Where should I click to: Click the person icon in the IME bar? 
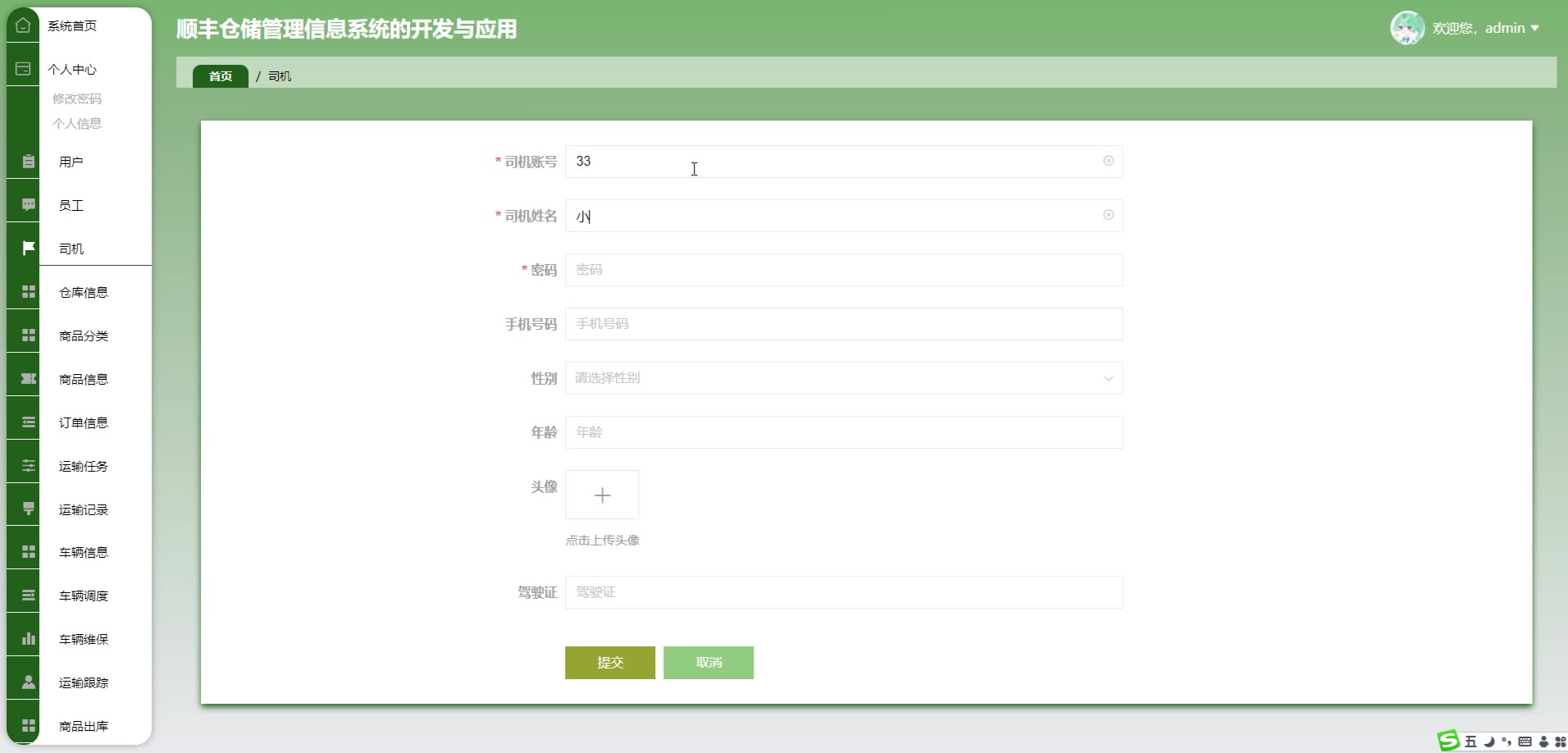[1543, 742]
